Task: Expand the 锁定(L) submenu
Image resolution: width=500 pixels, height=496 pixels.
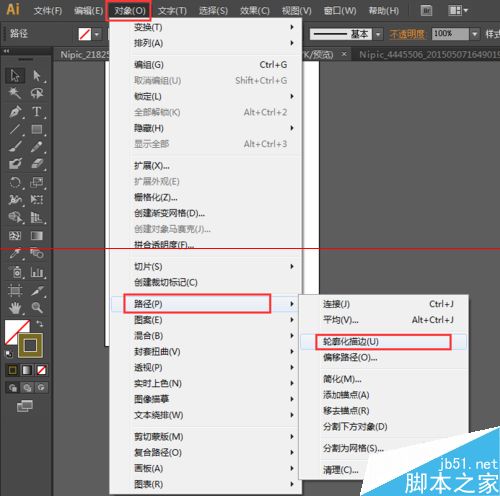Action: (207, 96)
